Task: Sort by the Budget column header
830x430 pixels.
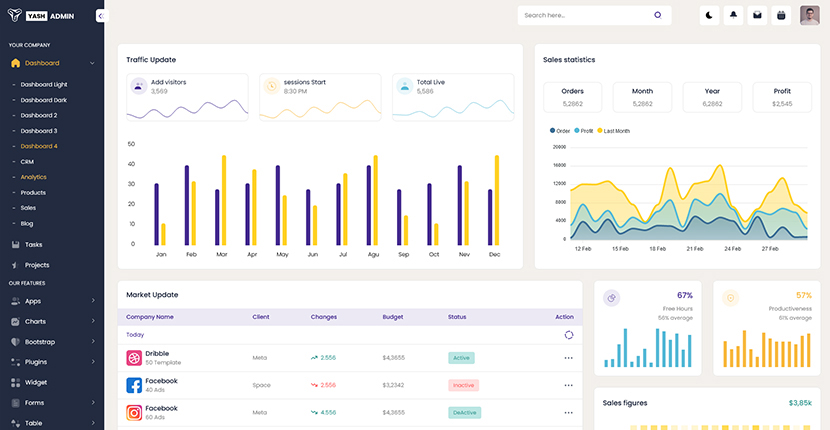Action: [x=393, y=317]
